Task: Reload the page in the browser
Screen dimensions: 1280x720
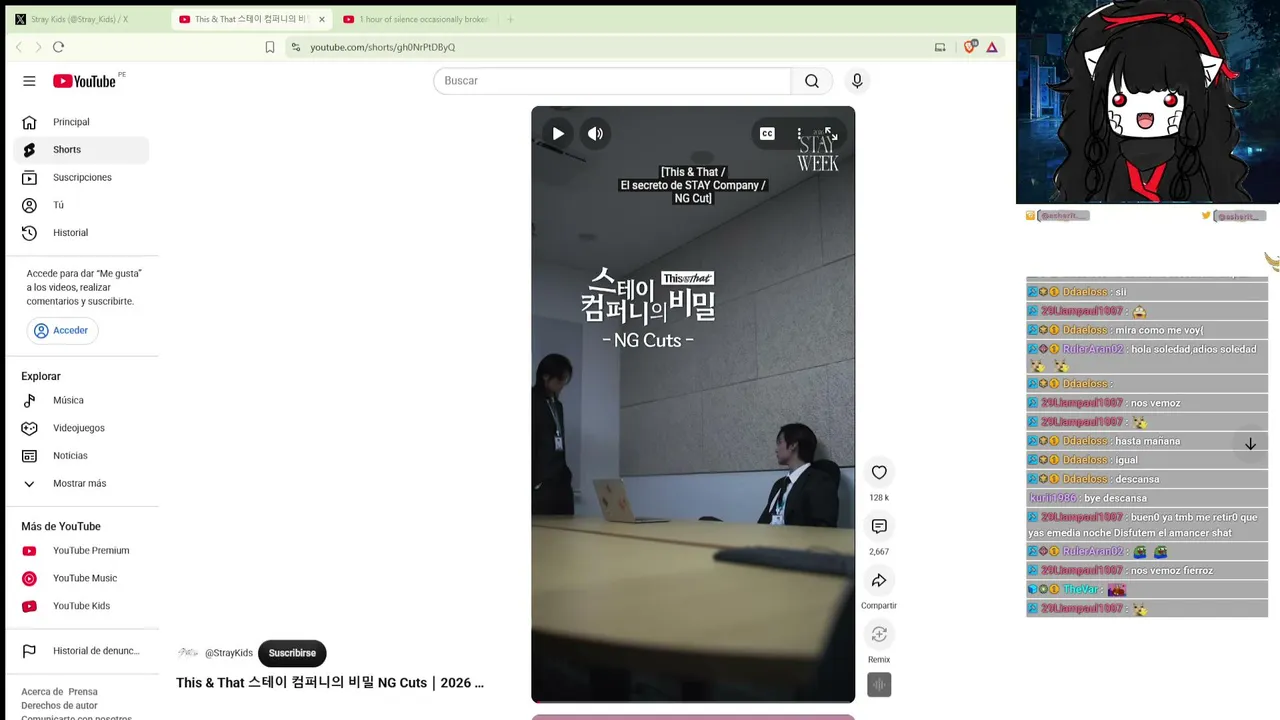Action: (58, 47)
